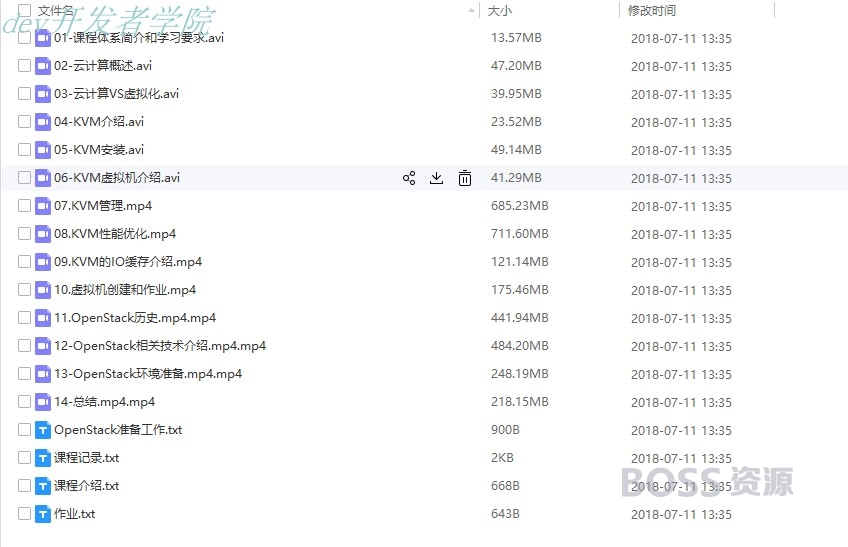The width and height of the screenshot is (848, 547).
Task: Click the video icon of 12-OpenStack相关技术介绍
Action: 43,346
